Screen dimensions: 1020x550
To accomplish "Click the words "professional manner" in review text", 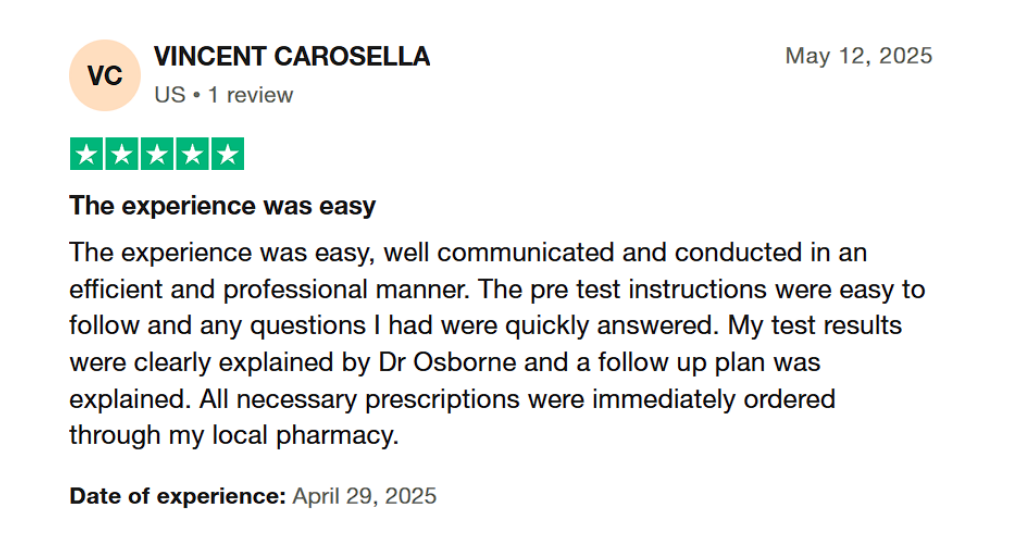I will tap(346, 290).
